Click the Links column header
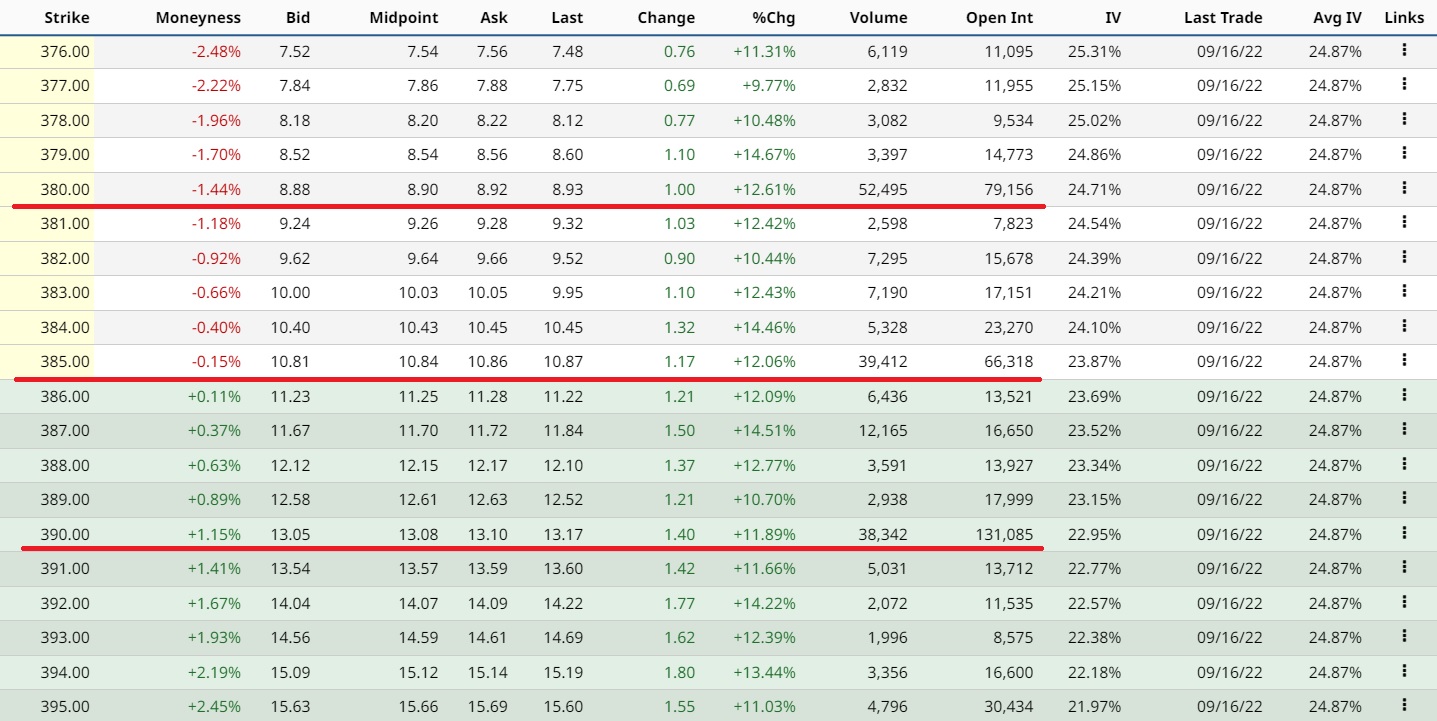The height and width of the screenshot is (721, 1437). pos(1404,17)
